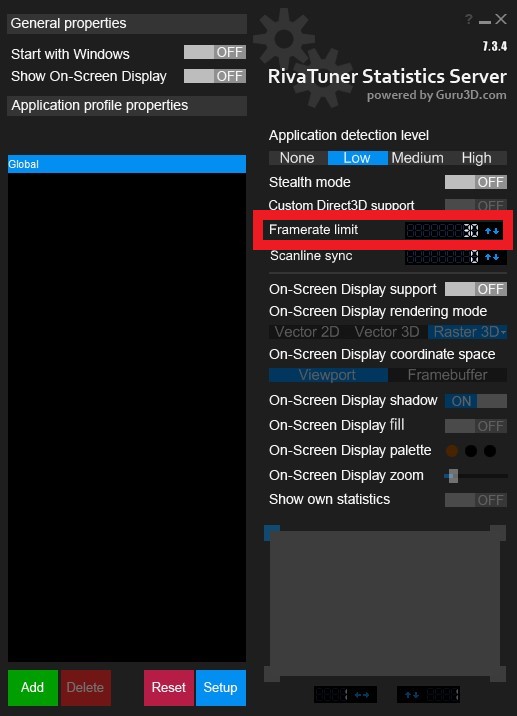Screen dimensions: 517x716
Task: Toggle On-Screen Display fill switch
Action: coord(476,426)
